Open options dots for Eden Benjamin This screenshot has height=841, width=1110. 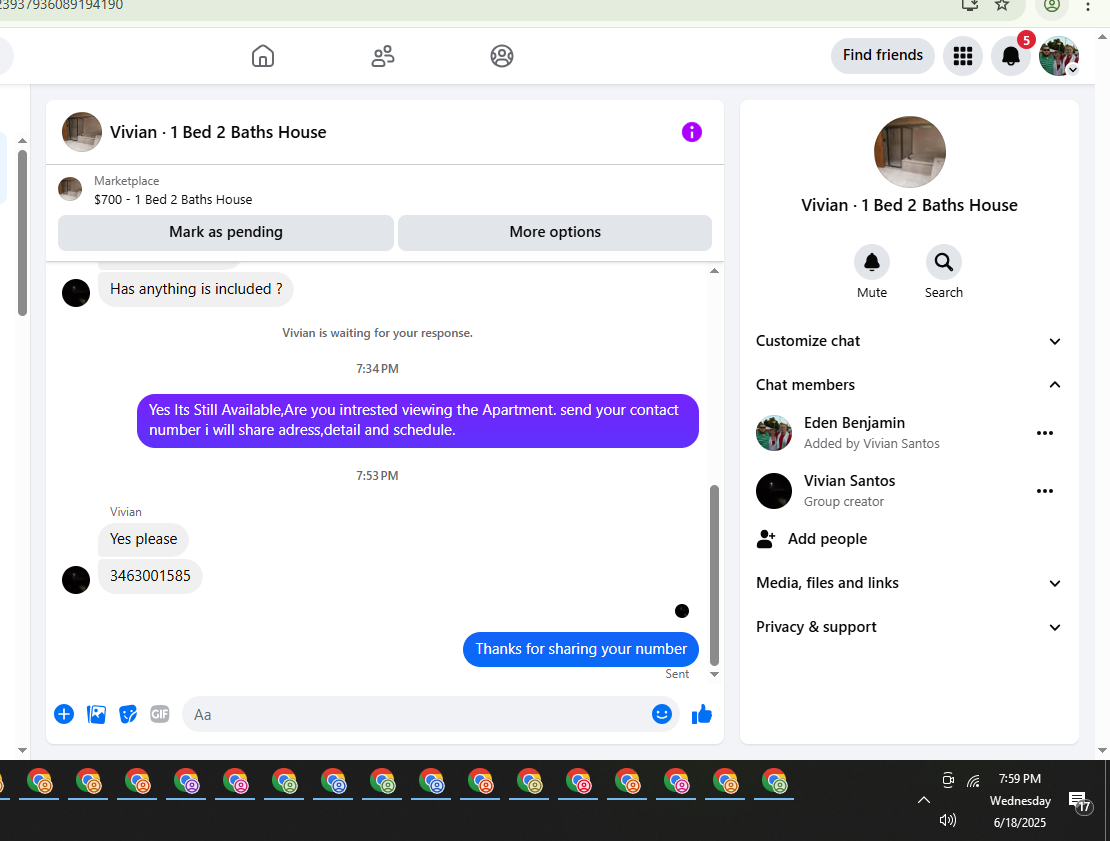1045,433
